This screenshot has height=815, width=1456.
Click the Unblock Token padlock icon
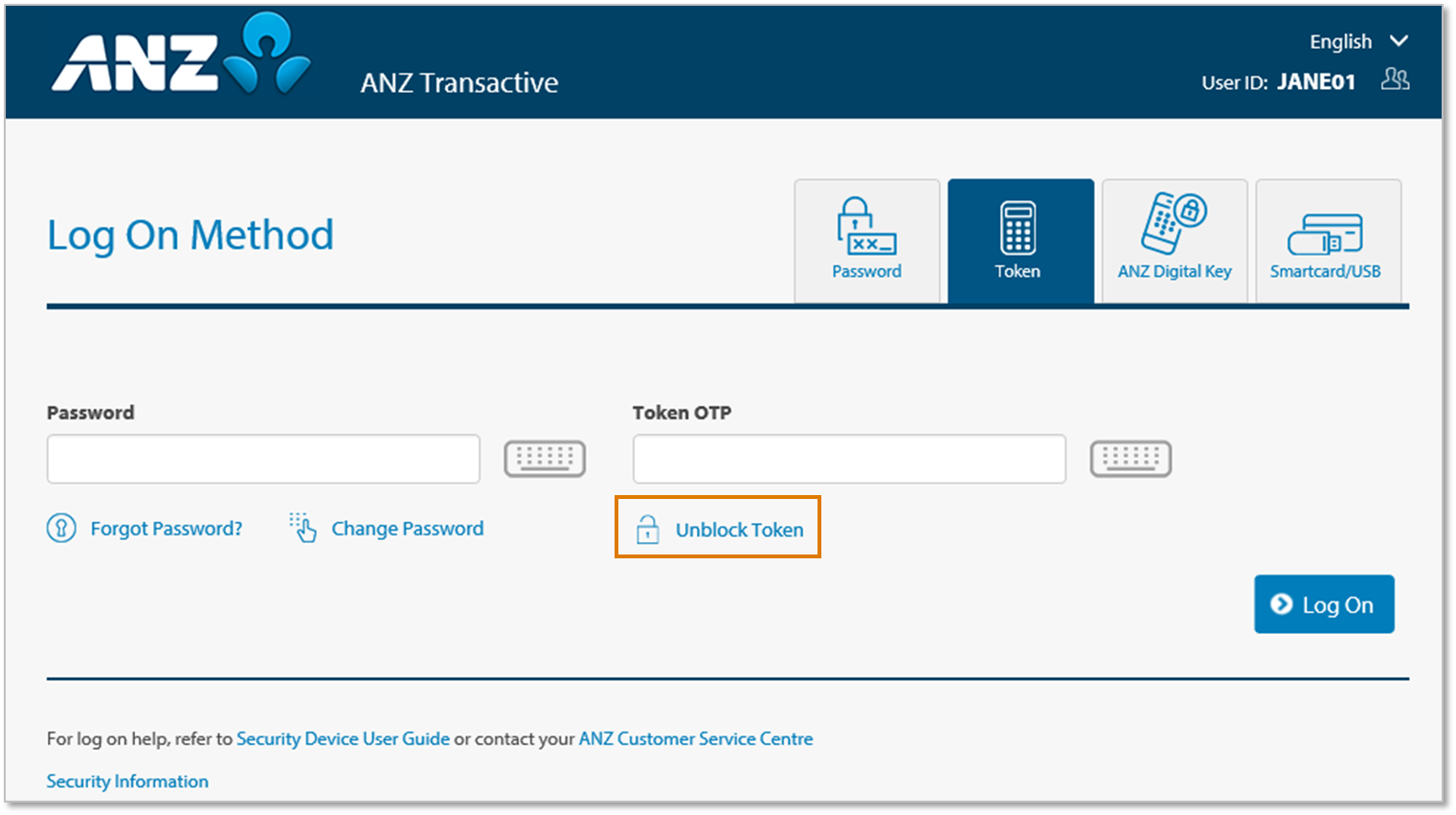[x=648, y=529]
